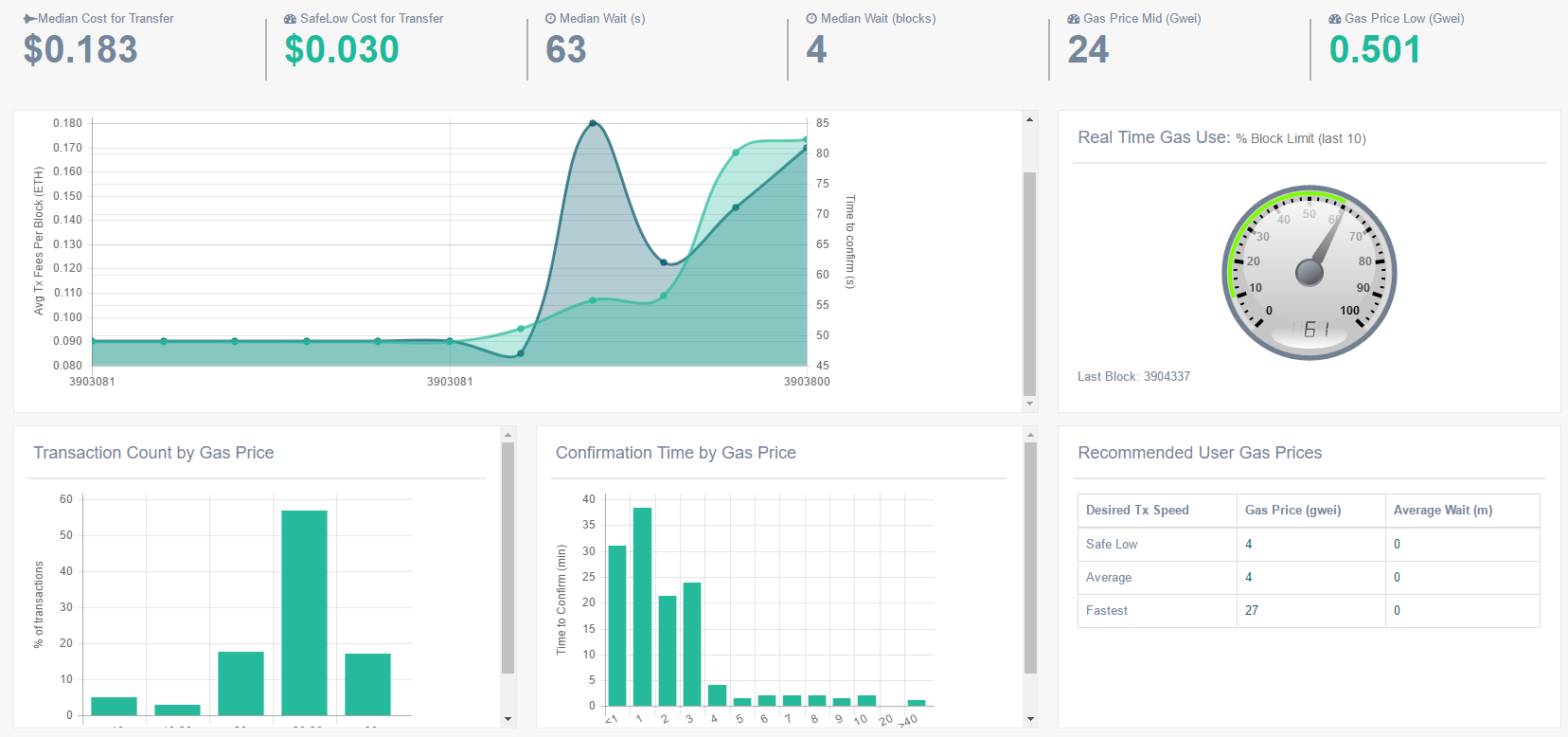The height and width of the screenshot is (737, 1568).
Task: Click the gas use gauge dial
Action: tap(1310, 273)
